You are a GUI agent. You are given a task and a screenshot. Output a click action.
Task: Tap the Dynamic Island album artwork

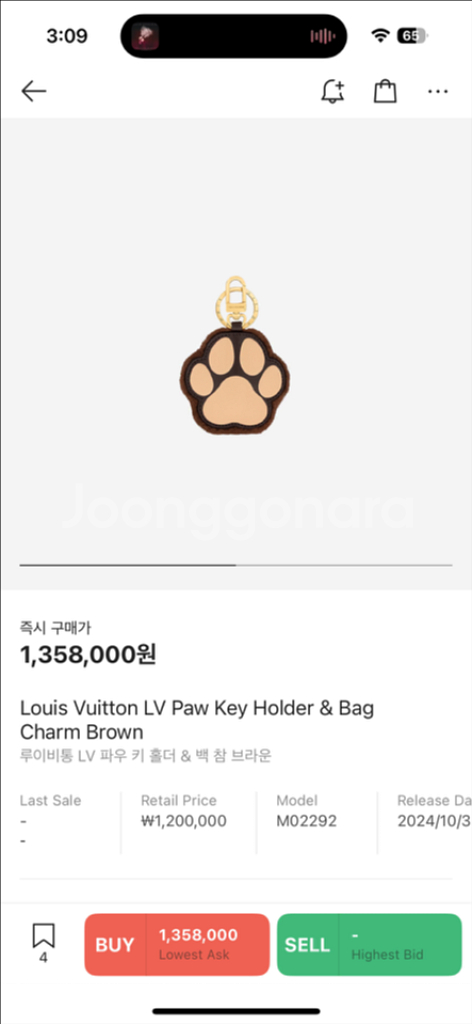[146, 36]
